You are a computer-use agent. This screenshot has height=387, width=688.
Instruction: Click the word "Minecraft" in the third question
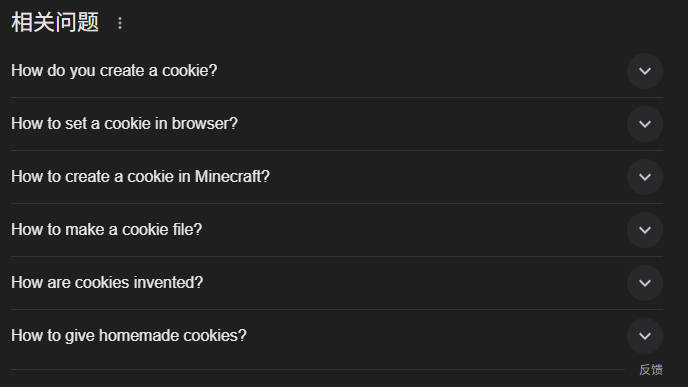coord(229,176)
